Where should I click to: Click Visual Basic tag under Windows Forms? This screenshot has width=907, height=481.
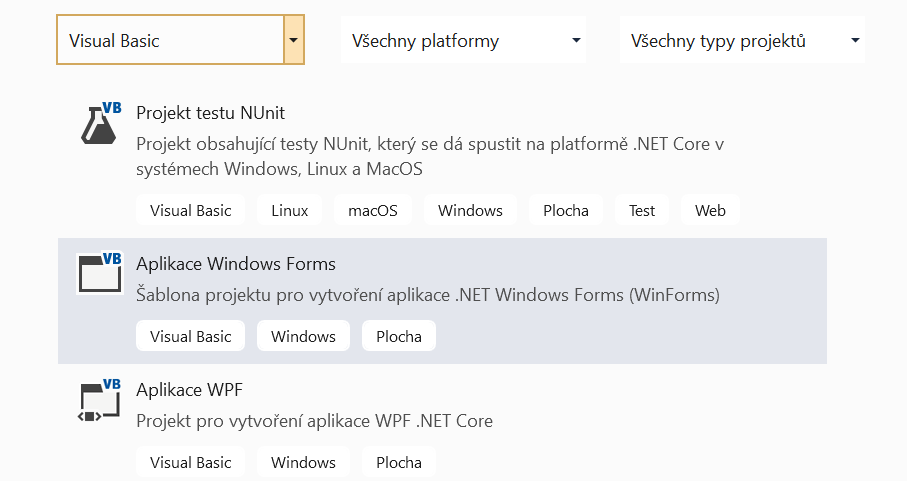(190, 336)
